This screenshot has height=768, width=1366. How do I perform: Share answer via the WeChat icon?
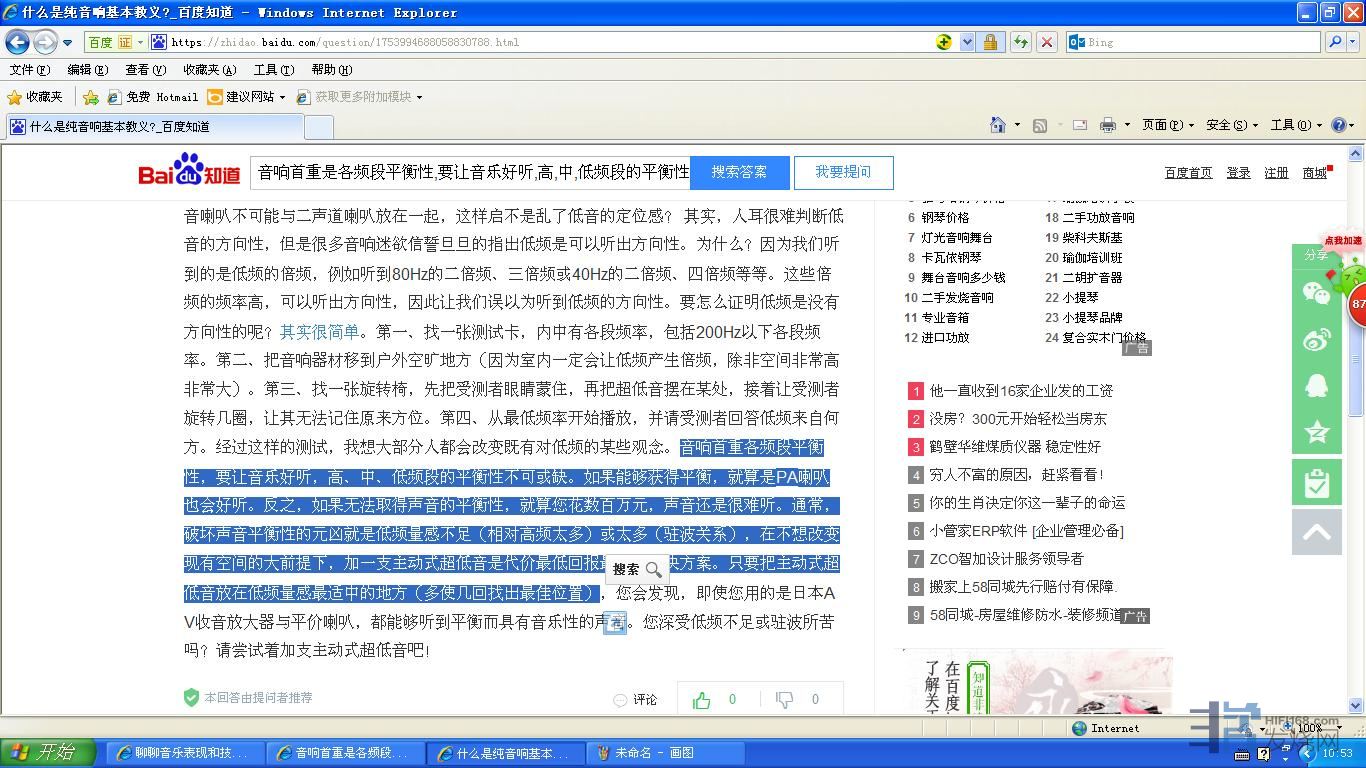coord(1316,292)
